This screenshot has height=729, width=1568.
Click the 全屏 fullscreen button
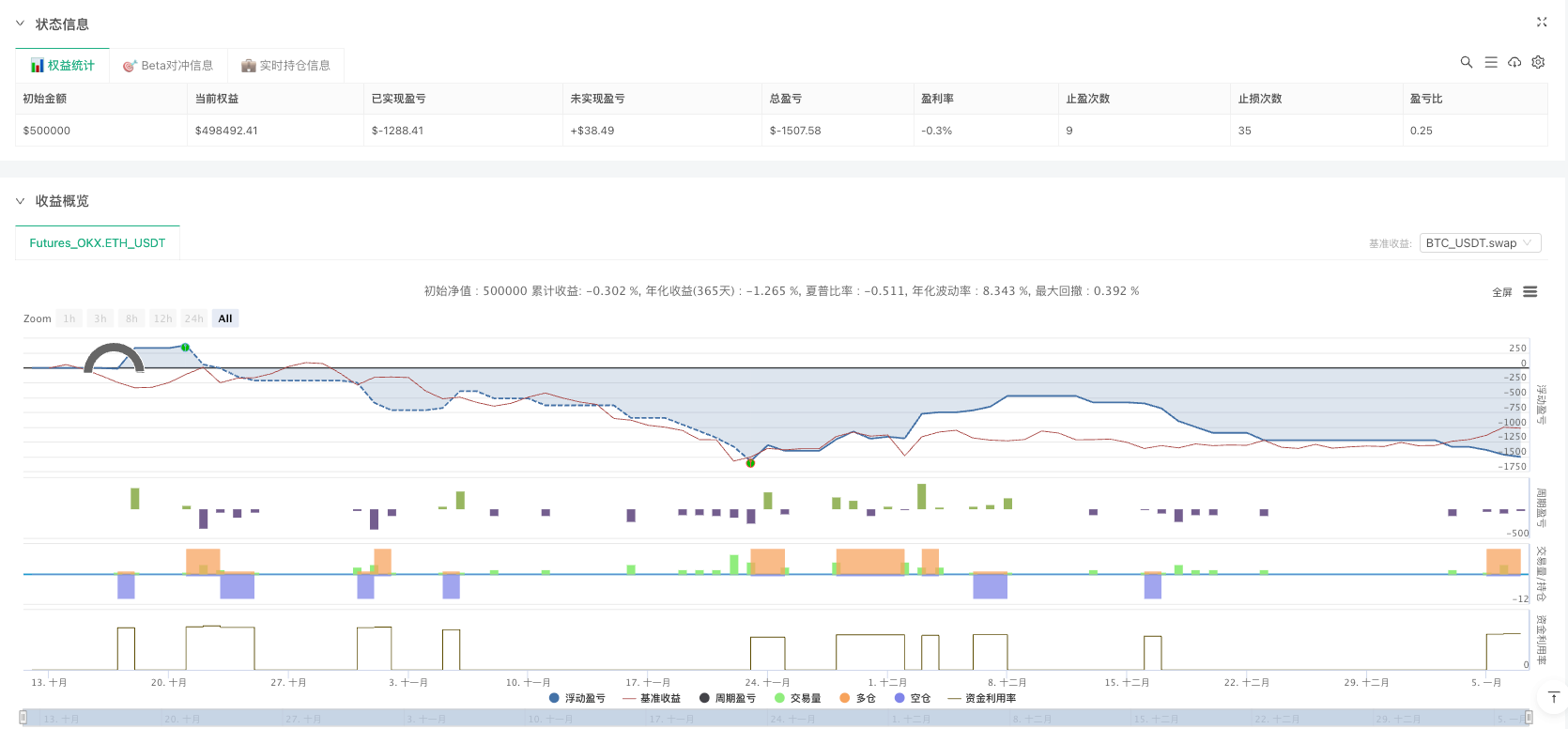pos(1501,292)
